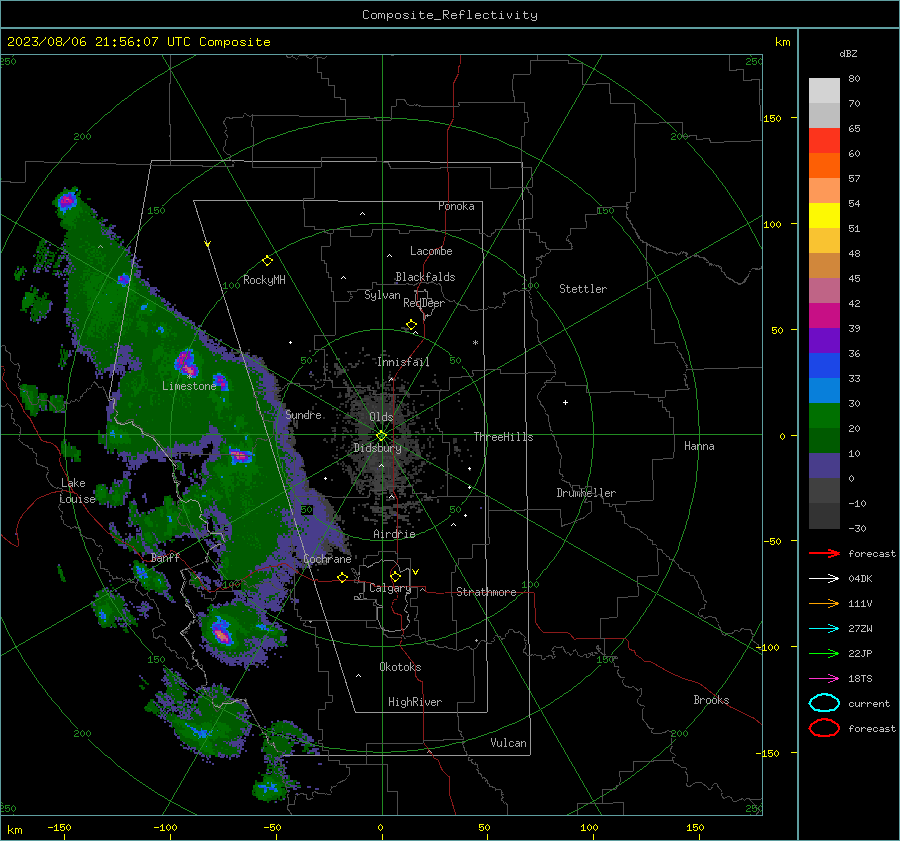This screenshot has width=900, height=841.
Task: Click the Stettler label
Action: pyautogui.click(x=583, y=289)
